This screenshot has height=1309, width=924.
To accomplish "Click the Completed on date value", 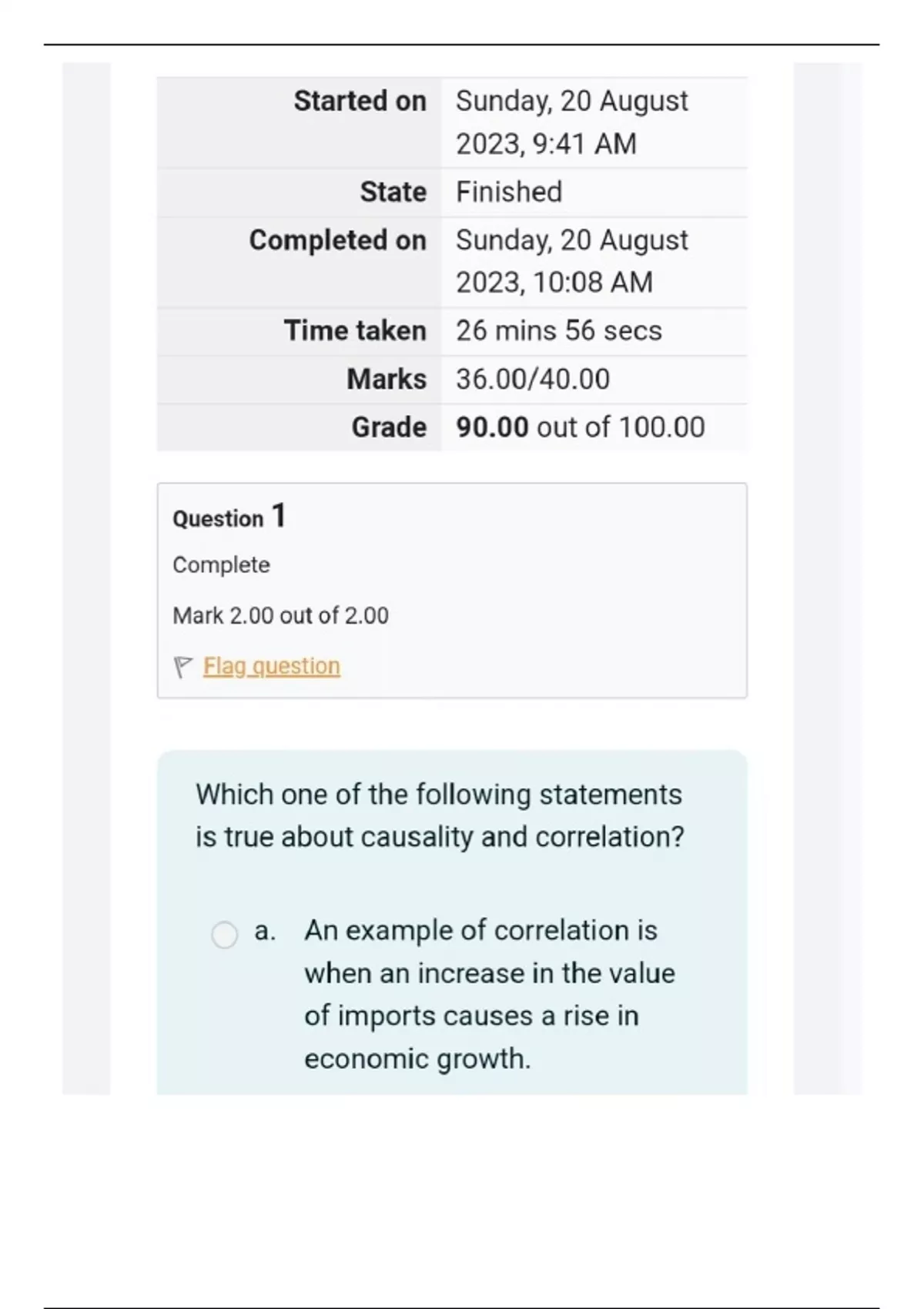I will [x=571, y=261].
